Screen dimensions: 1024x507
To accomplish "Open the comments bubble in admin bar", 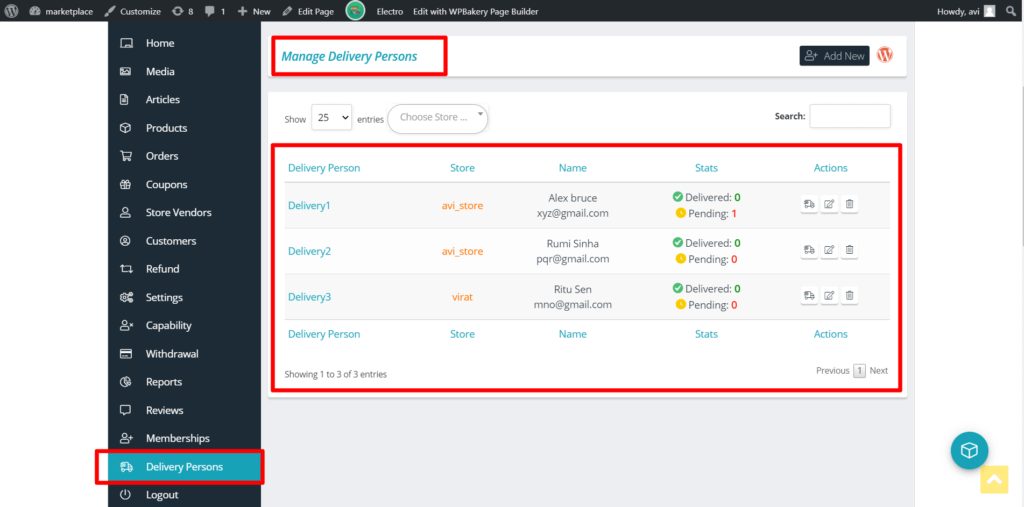I will (x=214, y=11).
